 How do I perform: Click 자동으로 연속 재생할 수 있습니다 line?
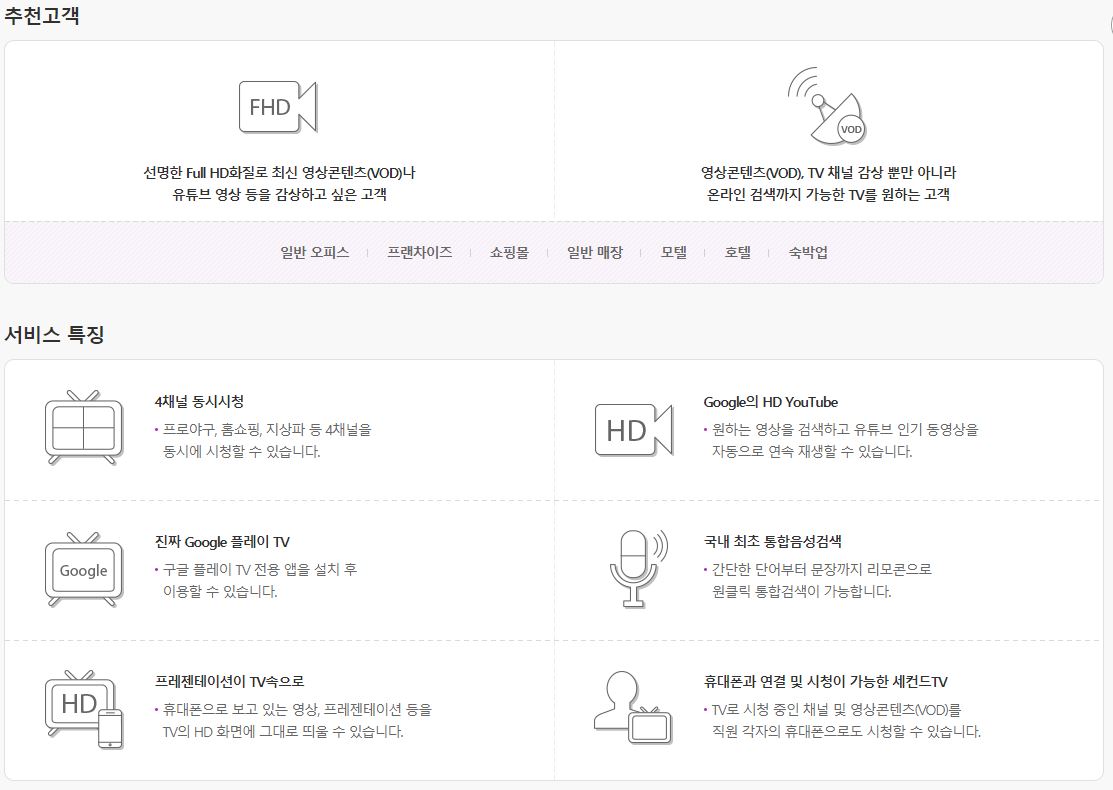811,451
